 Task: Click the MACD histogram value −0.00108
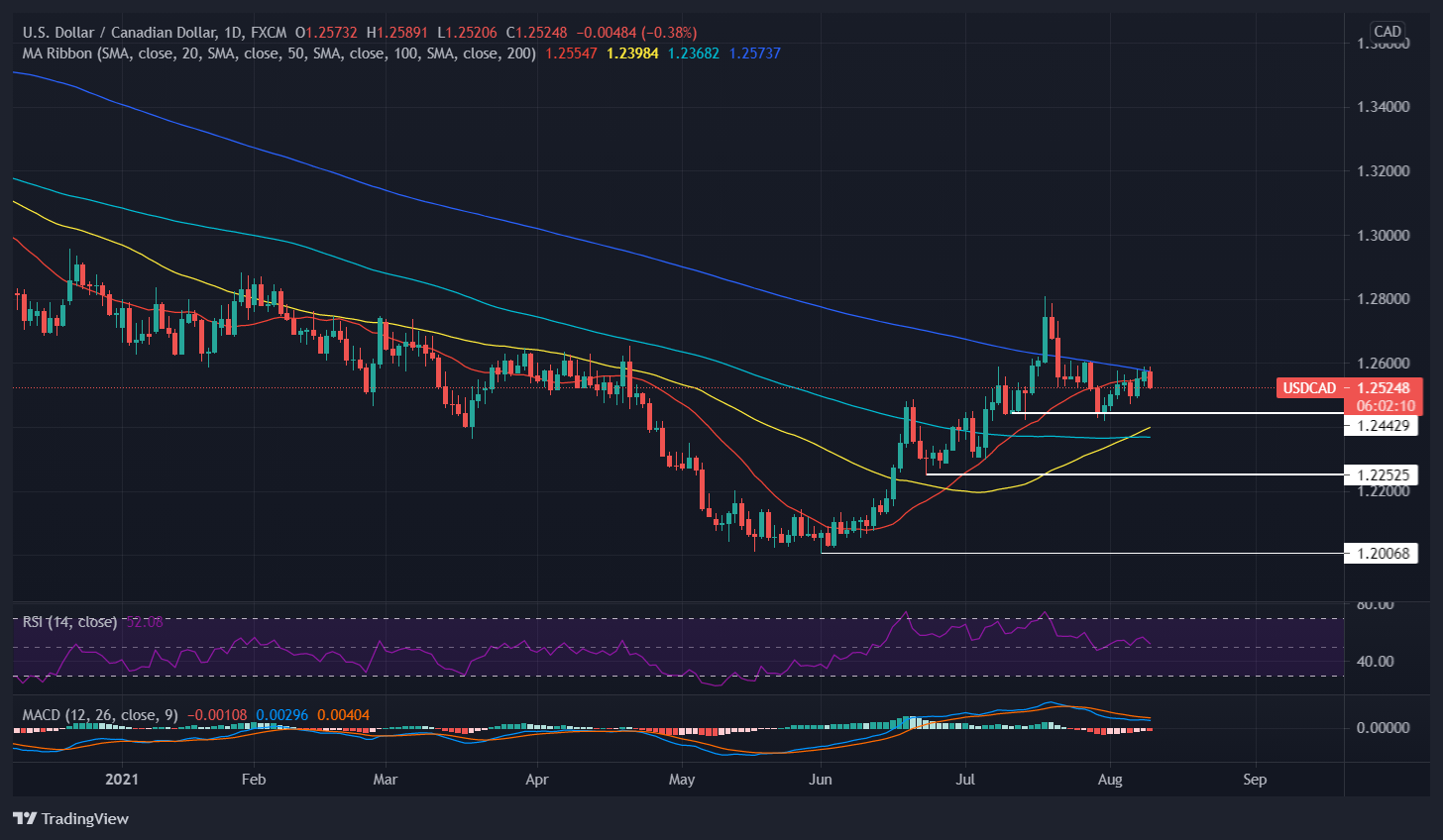click(x=218, y=715)
